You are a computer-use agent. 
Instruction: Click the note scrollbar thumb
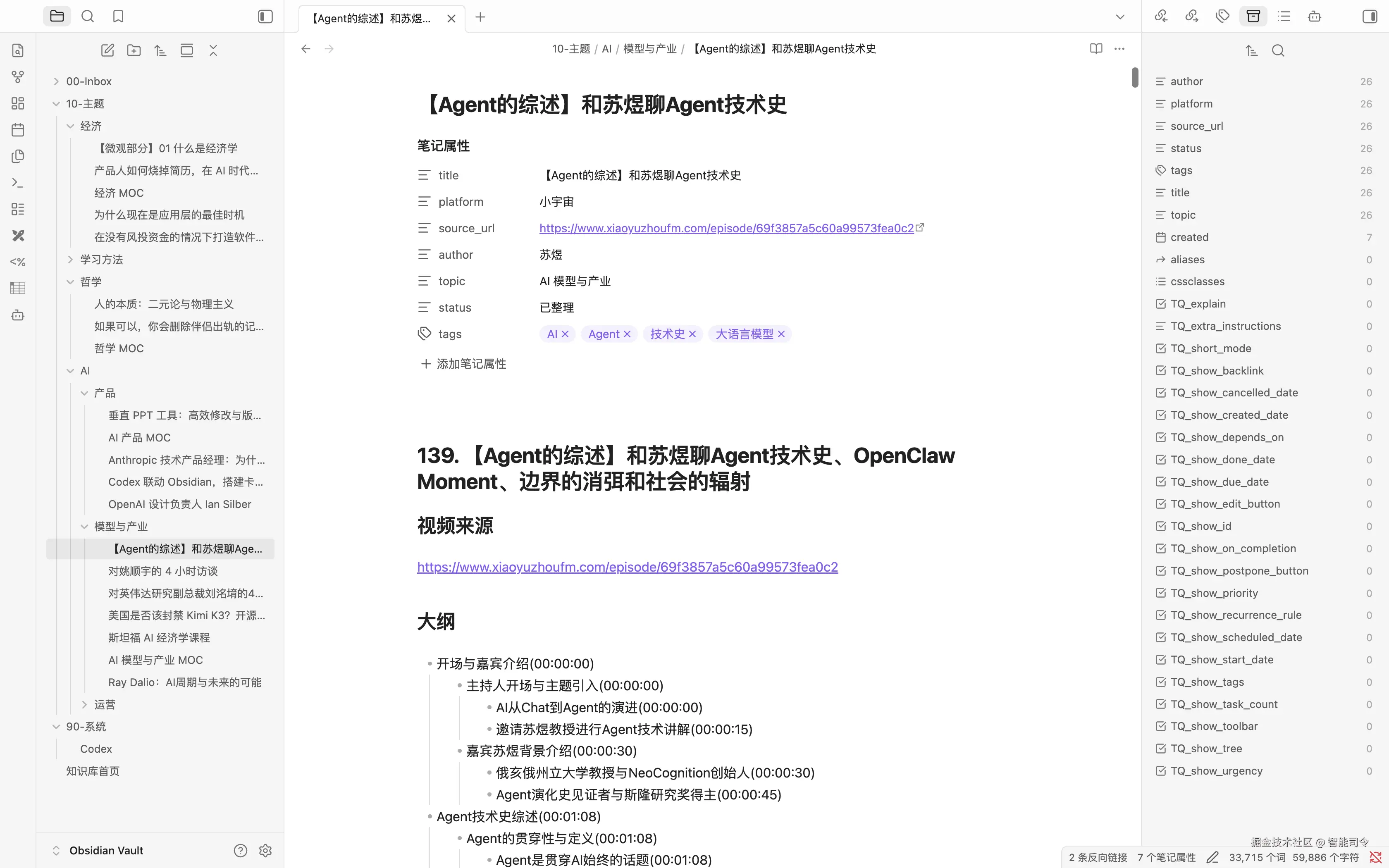[x=1135, y=78]
